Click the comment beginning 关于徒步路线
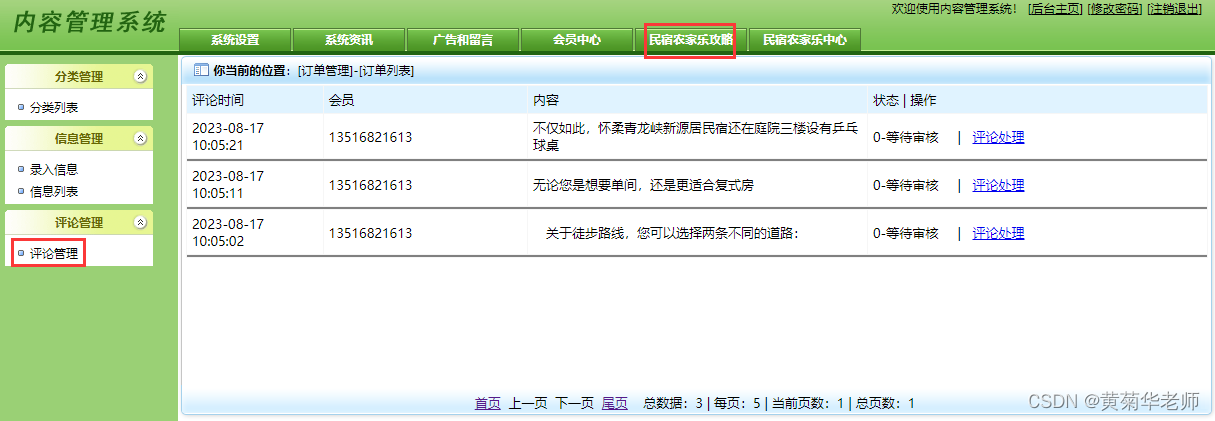1215x421 pixels. click(673, 233)
